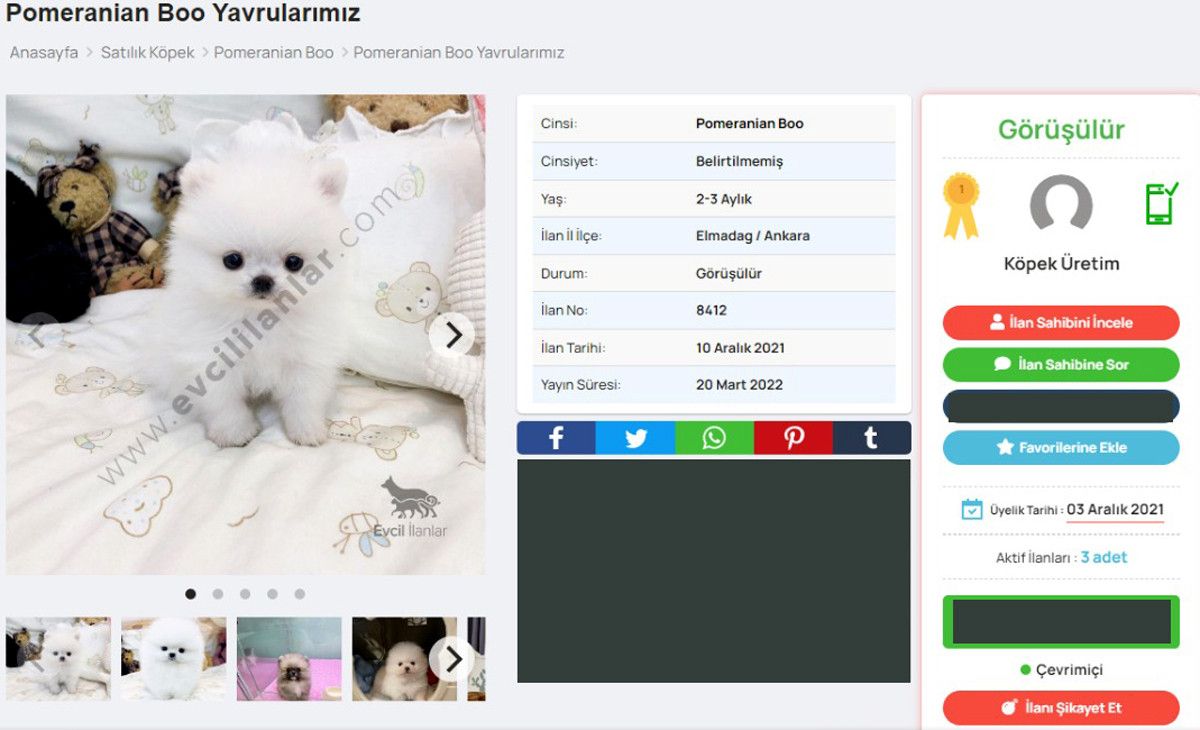Viewport: 1200px width, 730px height.
Task: Click '10 Aralık 2021' listing date
Action: [x=740, y=348]
